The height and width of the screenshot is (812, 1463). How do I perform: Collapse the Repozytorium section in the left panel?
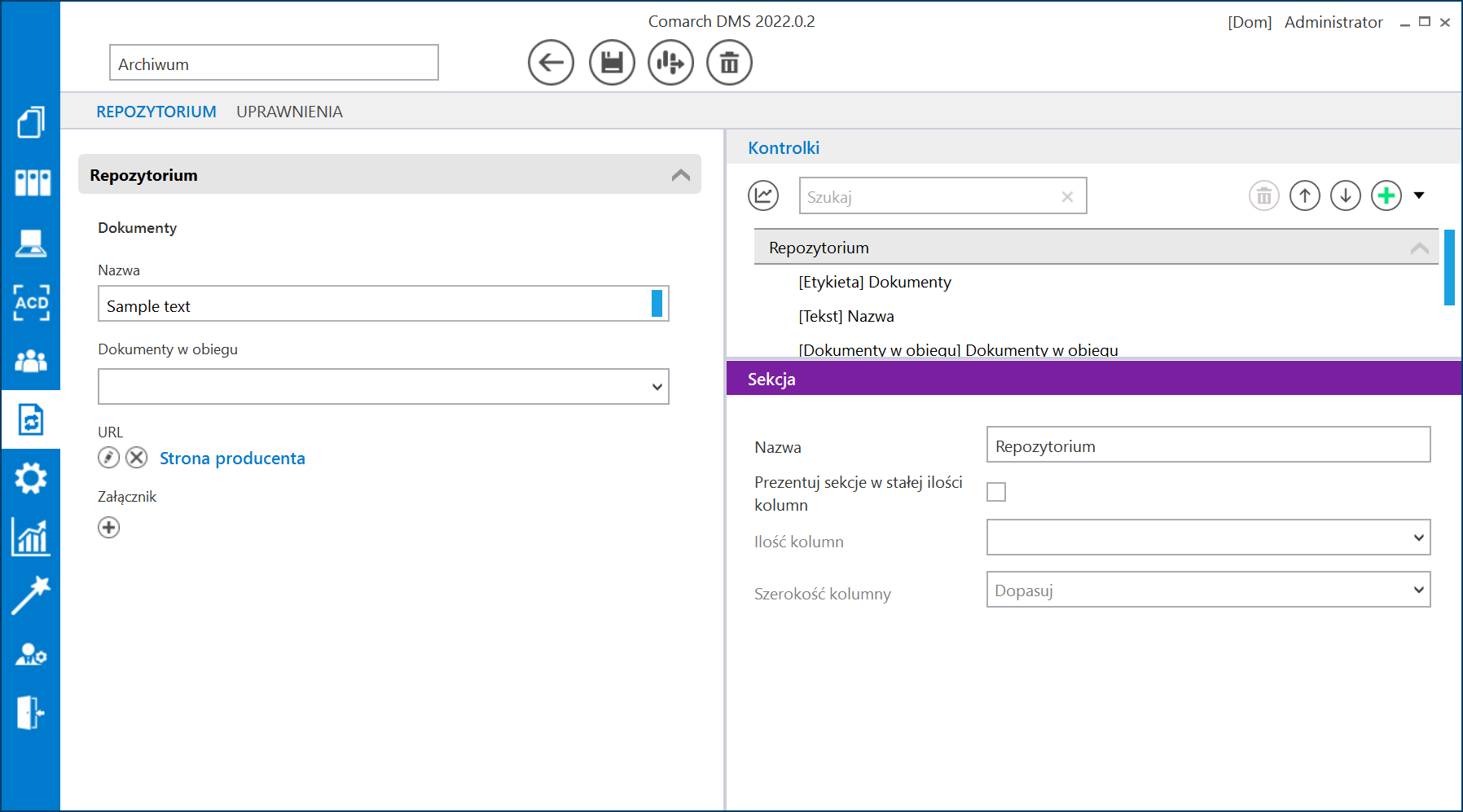681,175
